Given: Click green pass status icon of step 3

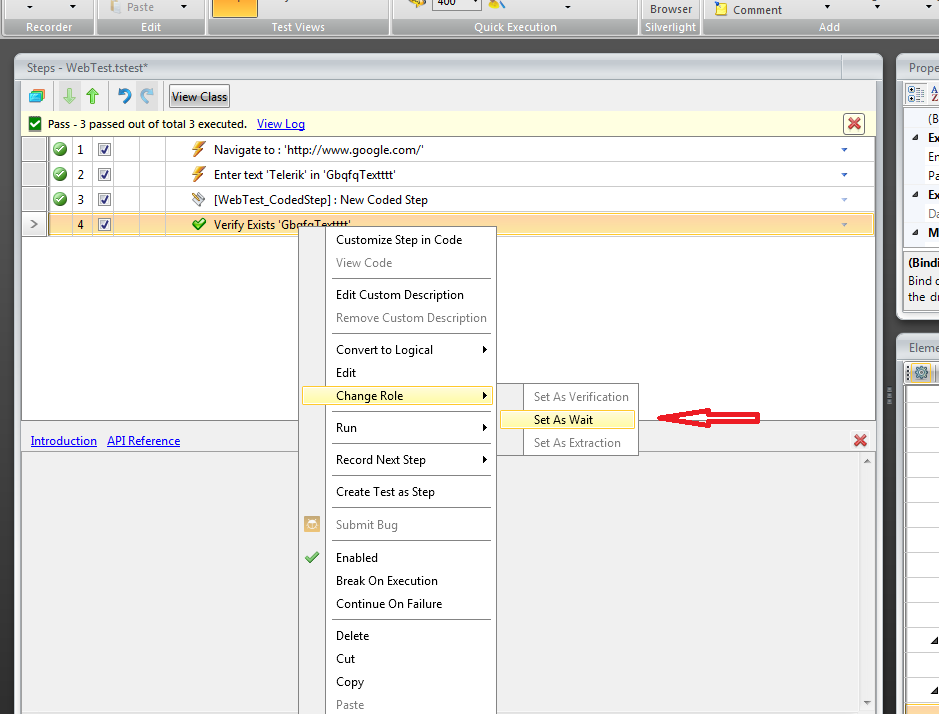Looking at the screenshot, I should 60,199.
